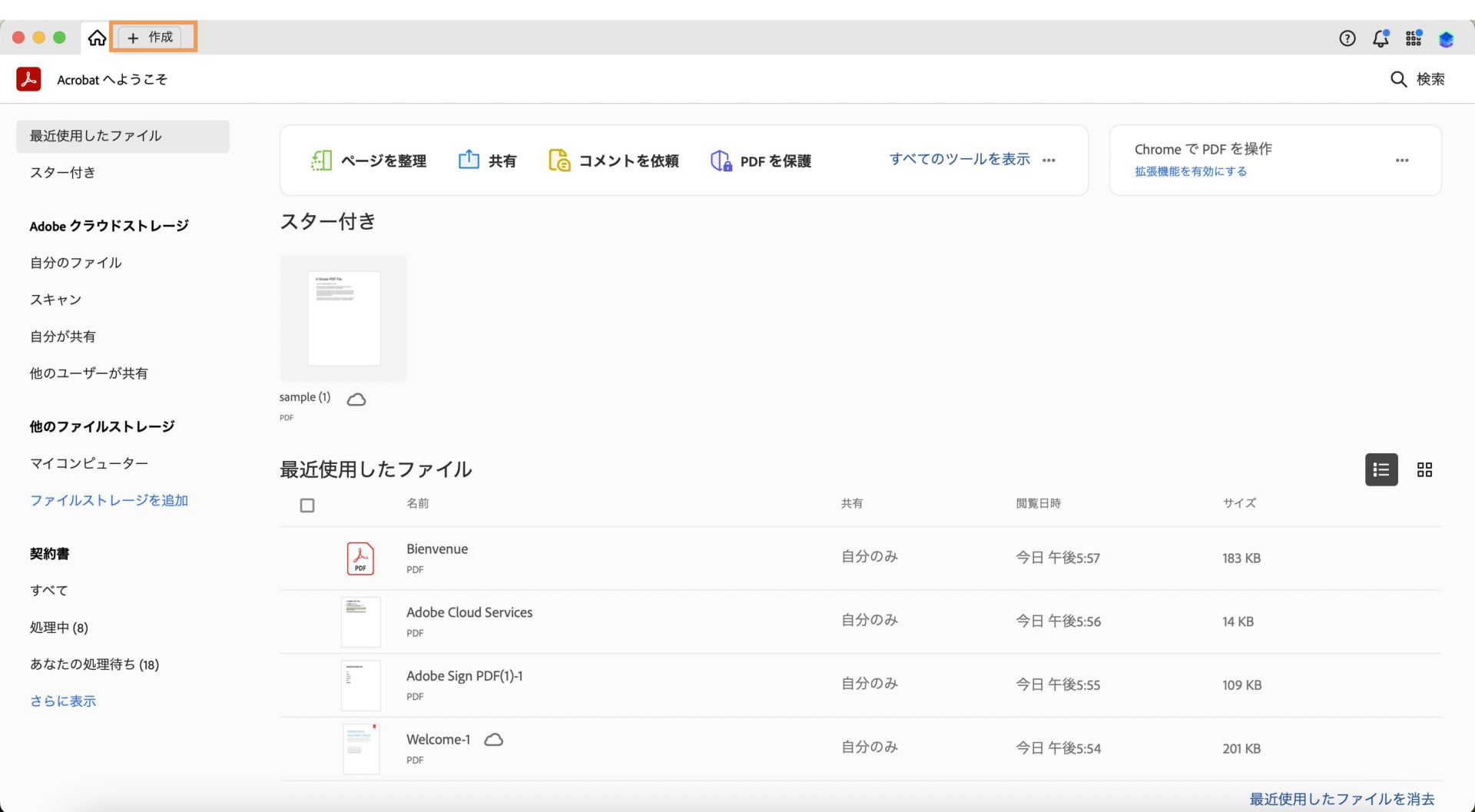This screenshot has height=812, width=1475.
Task: Open the Chrome PDF card options (…)
Action: pyautogui.click(x=1402, y=161)
